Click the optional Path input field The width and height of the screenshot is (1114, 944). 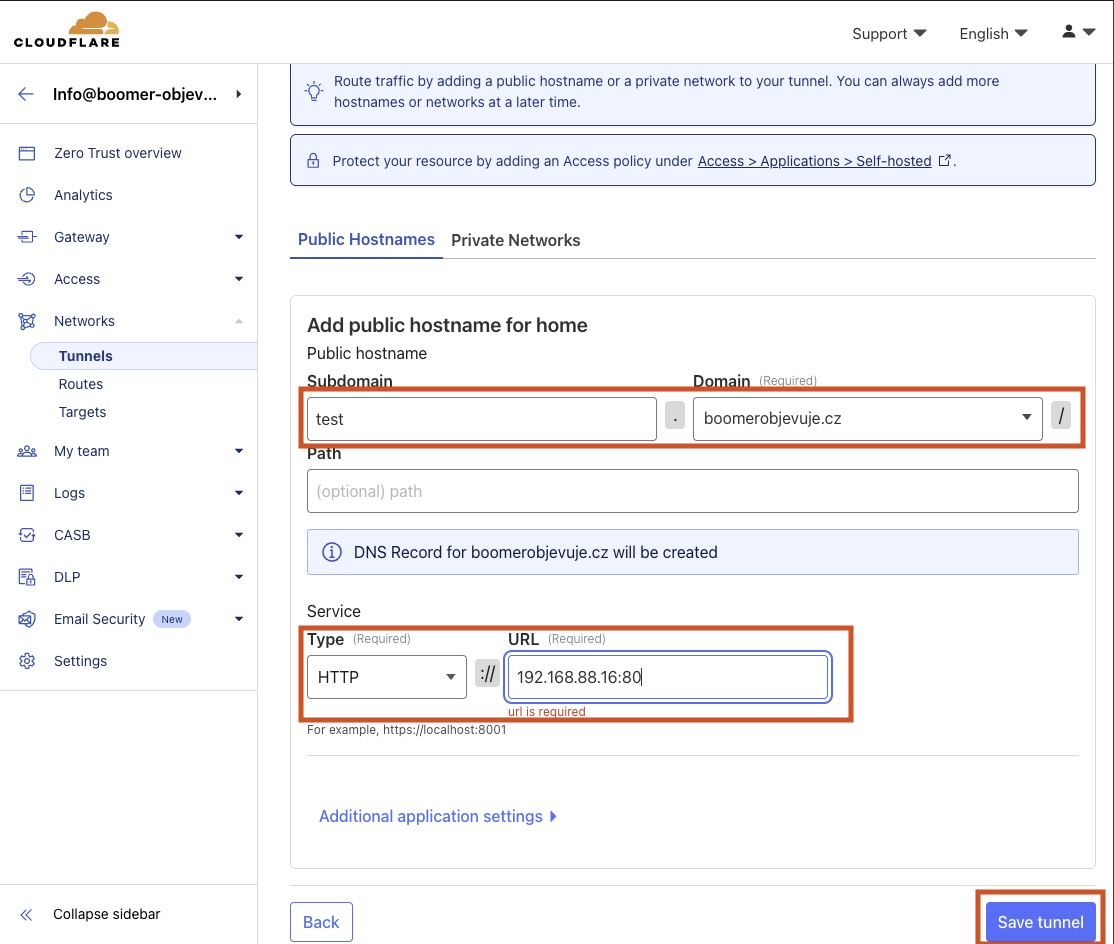[692, 491]
